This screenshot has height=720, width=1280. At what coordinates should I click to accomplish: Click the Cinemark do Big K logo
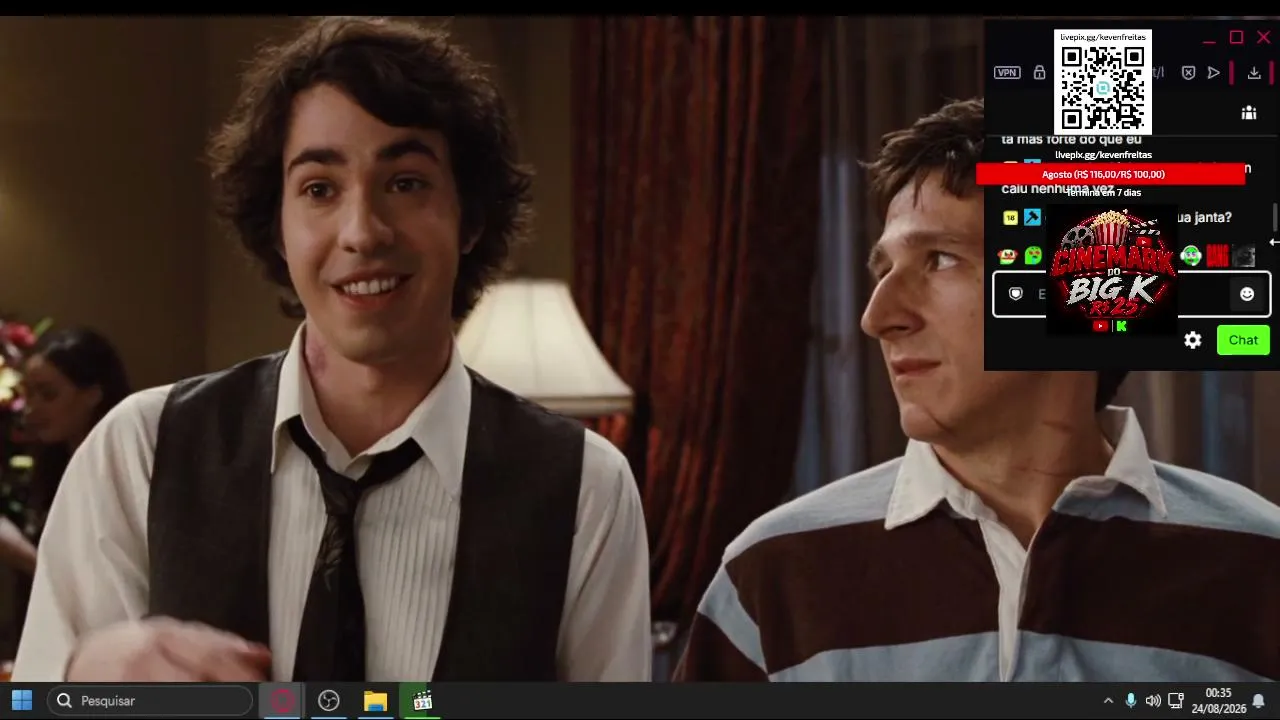point(1112,270)
